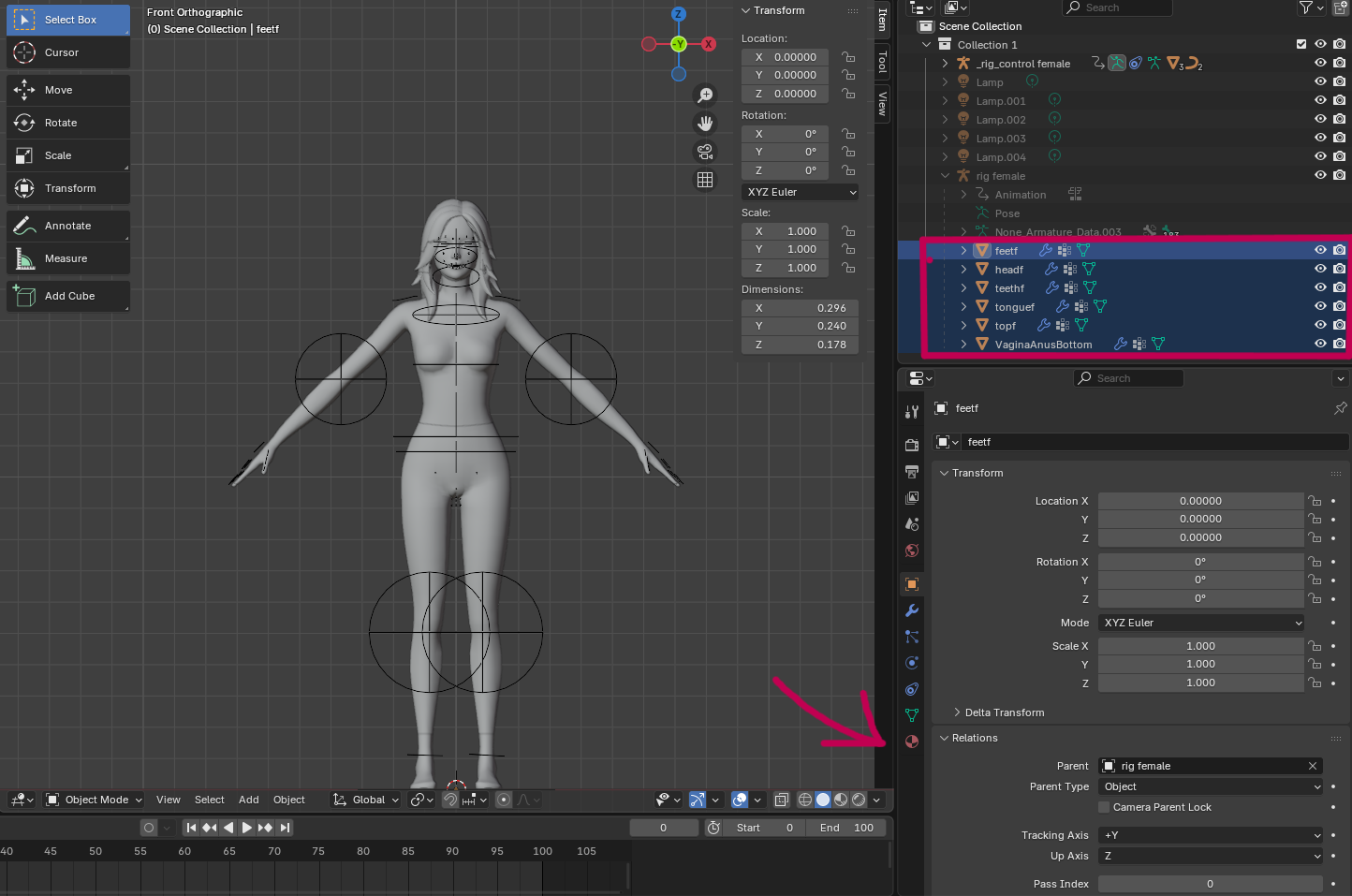Pin the feetf properties panel
Image resolution: width=1352 pixels, height=896 pixels.
(1340, 408)
